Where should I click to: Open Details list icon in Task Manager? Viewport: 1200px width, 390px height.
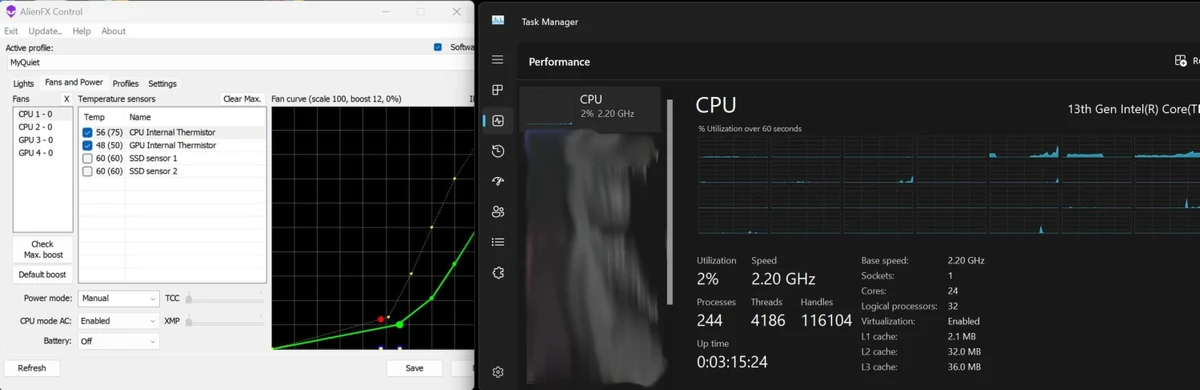(x=498, y=241)
